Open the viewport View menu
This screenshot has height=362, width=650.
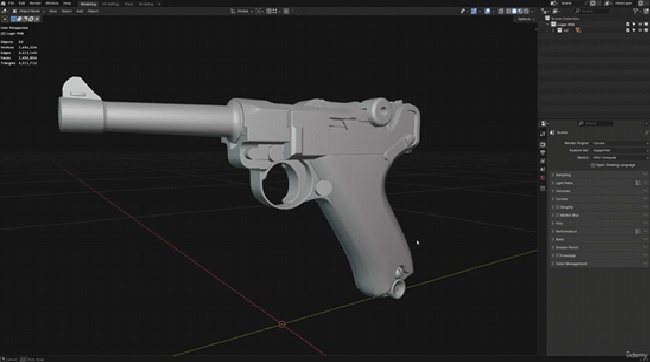click(53, 11)
